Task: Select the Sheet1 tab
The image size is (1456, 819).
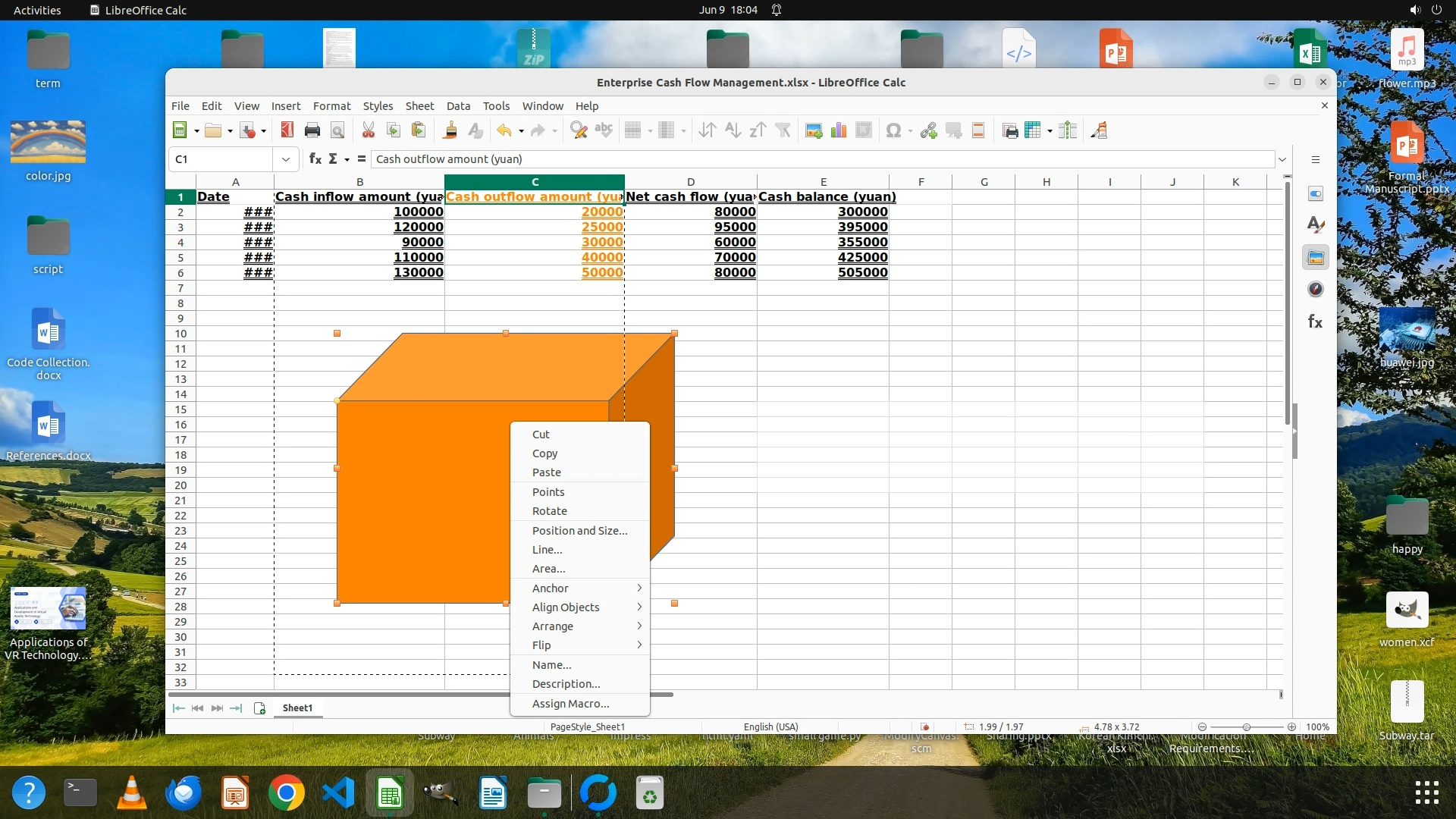Action: (x=297, y=708)
